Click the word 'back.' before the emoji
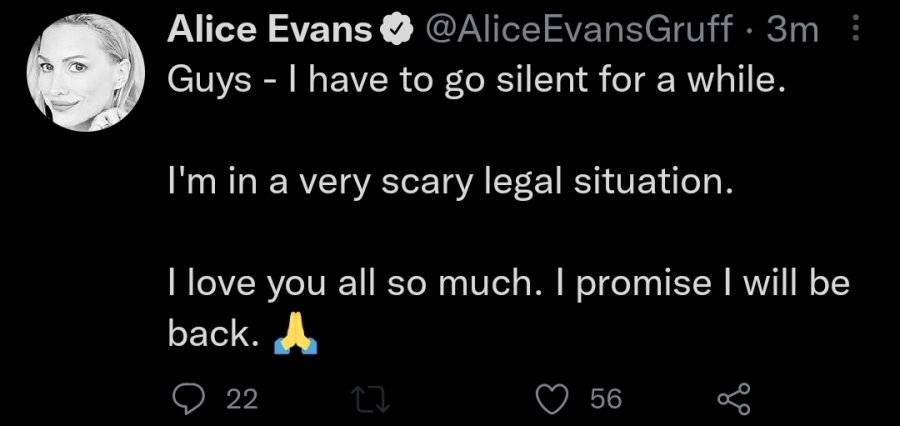Image resolution: width=900 pixels, height=426 pixels. pyautogui.click(x=212, y=333)
